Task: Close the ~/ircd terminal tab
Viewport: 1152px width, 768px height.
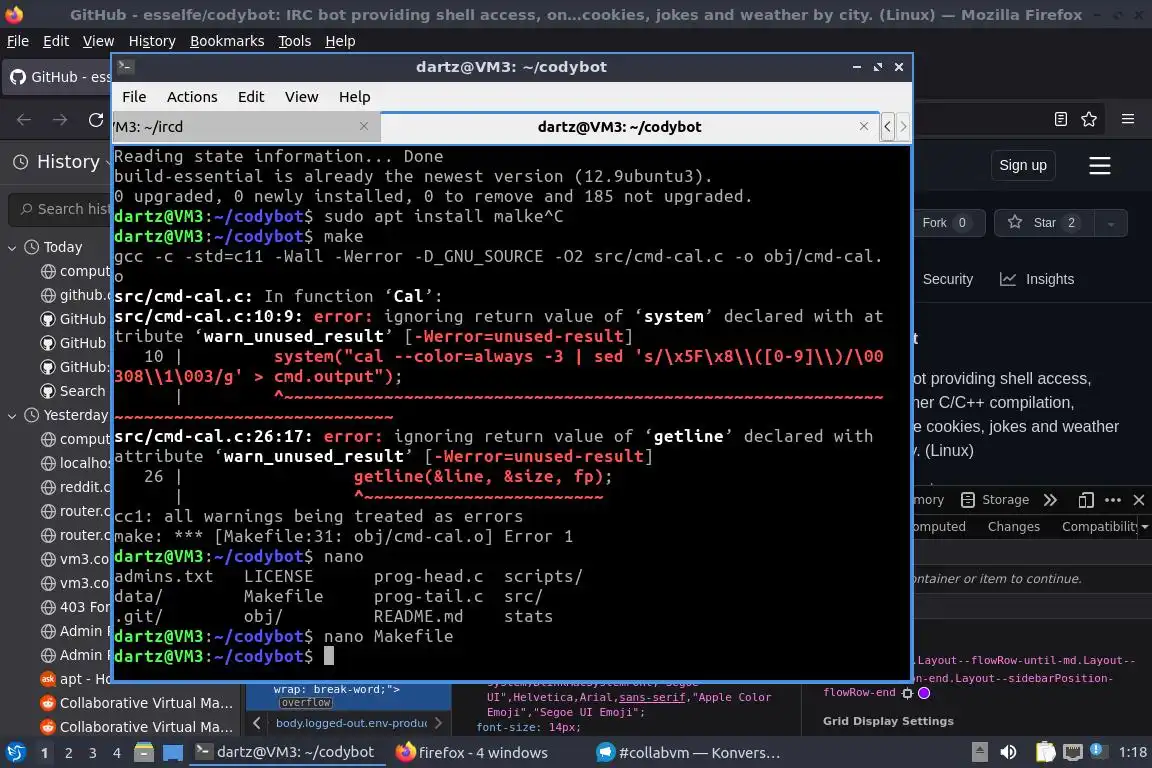Action: pyautogui.click(x=364, y=126)
